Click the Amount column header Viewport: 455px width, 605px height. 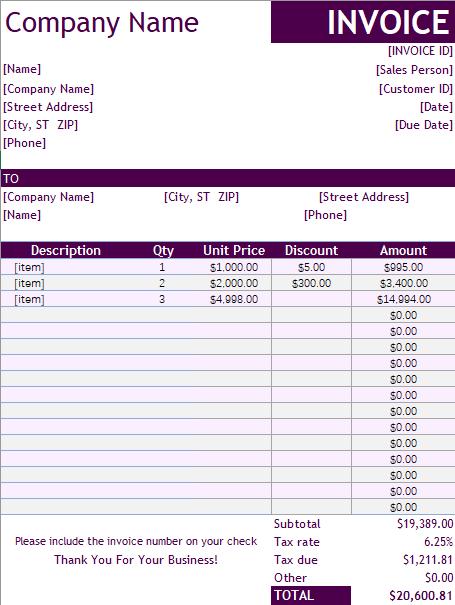pos(403,250)
